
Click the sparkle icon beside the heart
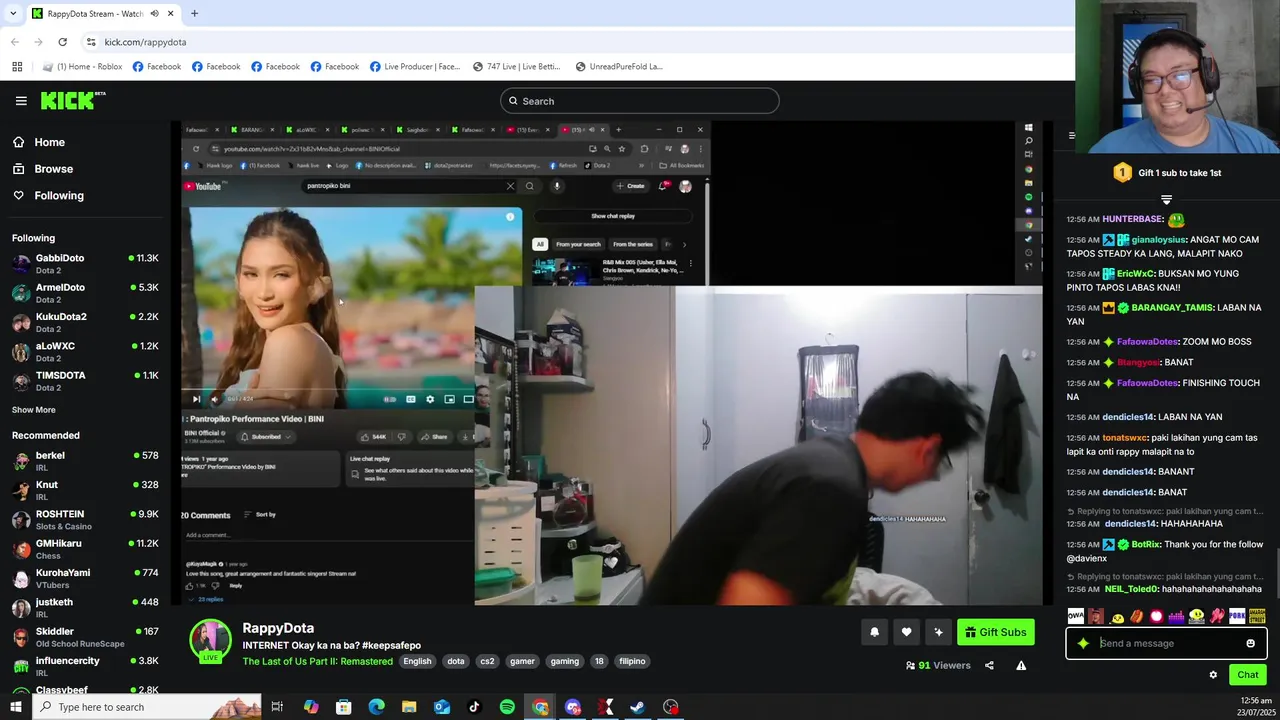tap(939, 632)
